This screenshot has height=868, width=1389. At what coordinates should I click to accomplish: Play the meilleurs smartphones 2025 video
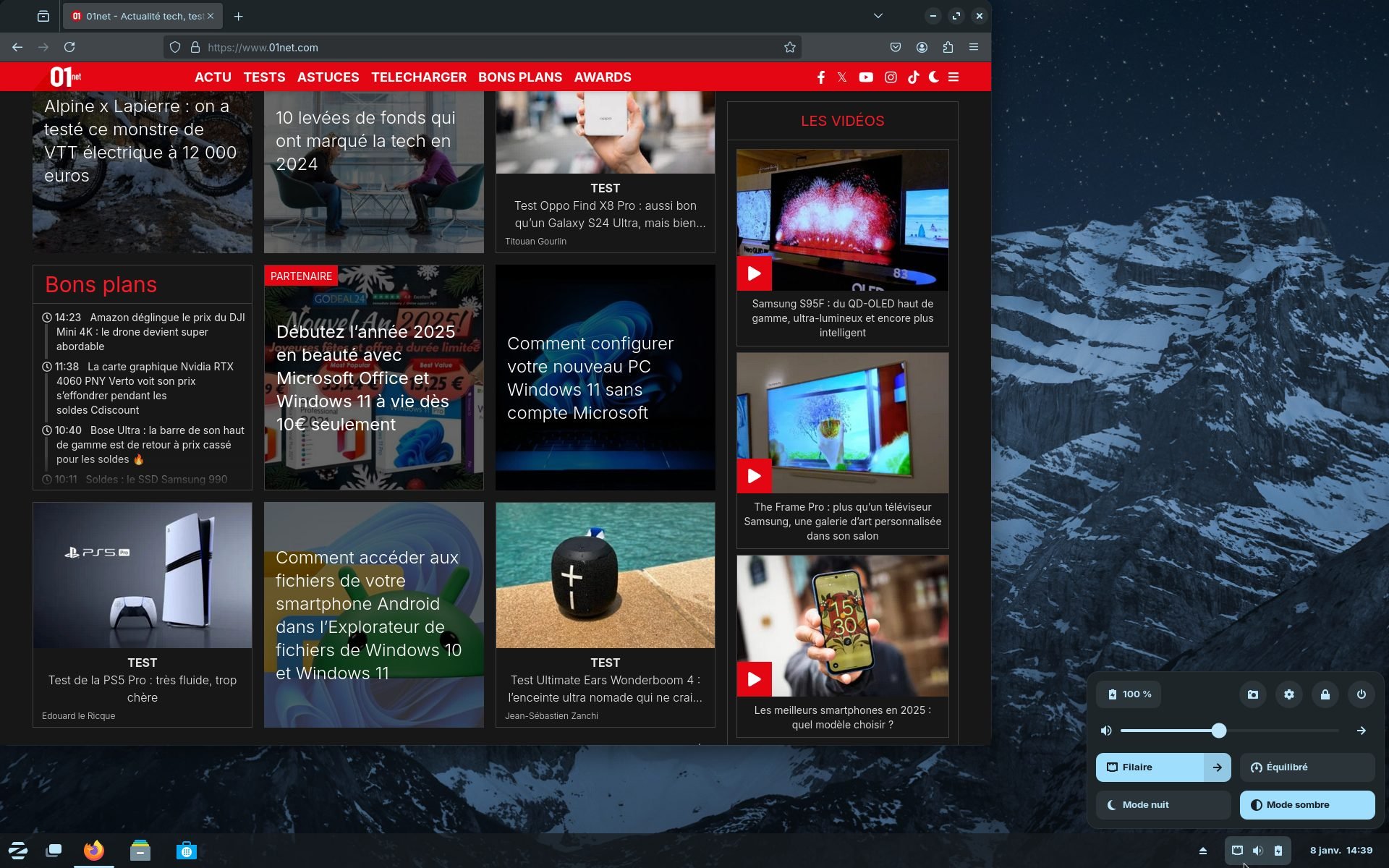click(754, 679)
